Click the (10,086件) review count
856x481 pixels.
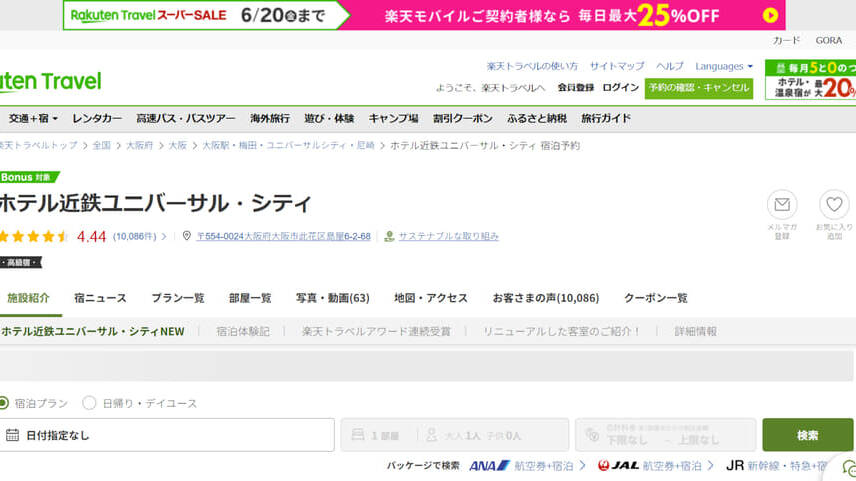tap(134, 236)
